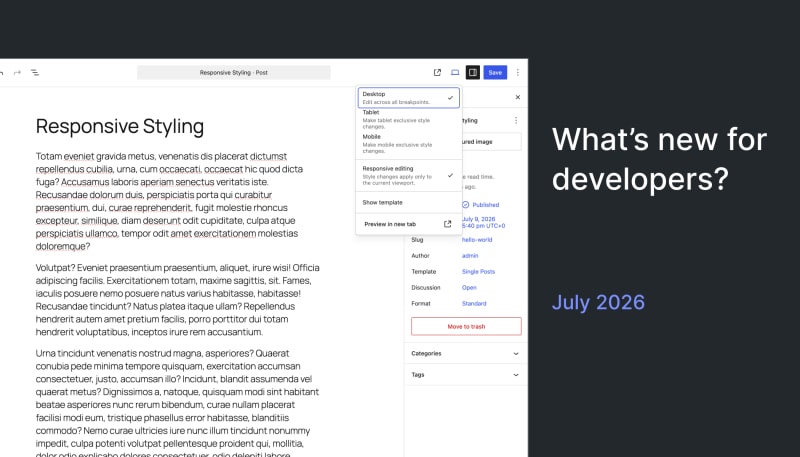Screen dimensions: 800x457
Task: Click the laptop preview device icon
Action: (x=455, y=72)
